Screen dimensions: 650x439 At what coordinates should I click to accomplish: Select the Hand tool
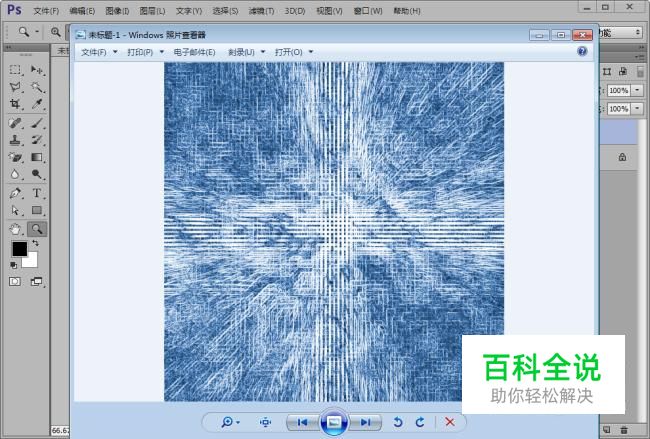(x=15, y=229)
